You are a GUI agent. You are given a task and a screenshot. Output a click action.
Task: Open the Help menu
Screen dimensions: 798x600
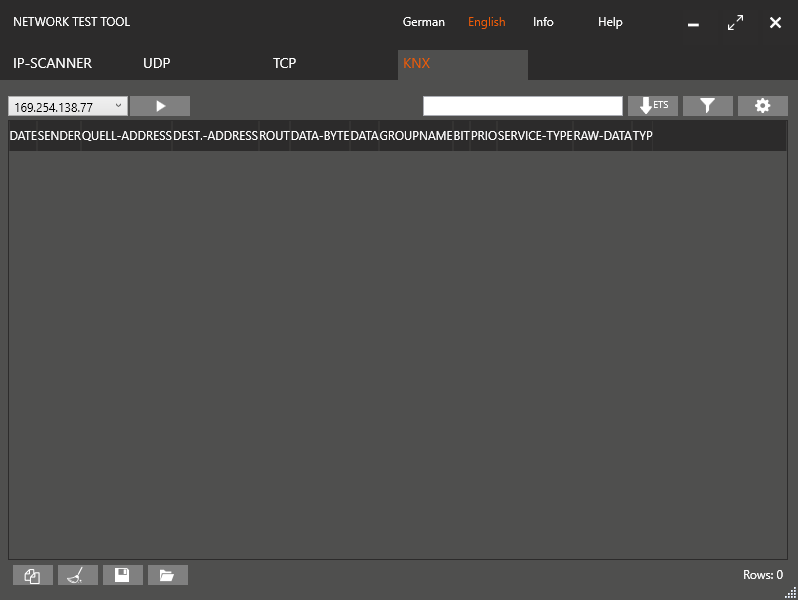610,22
